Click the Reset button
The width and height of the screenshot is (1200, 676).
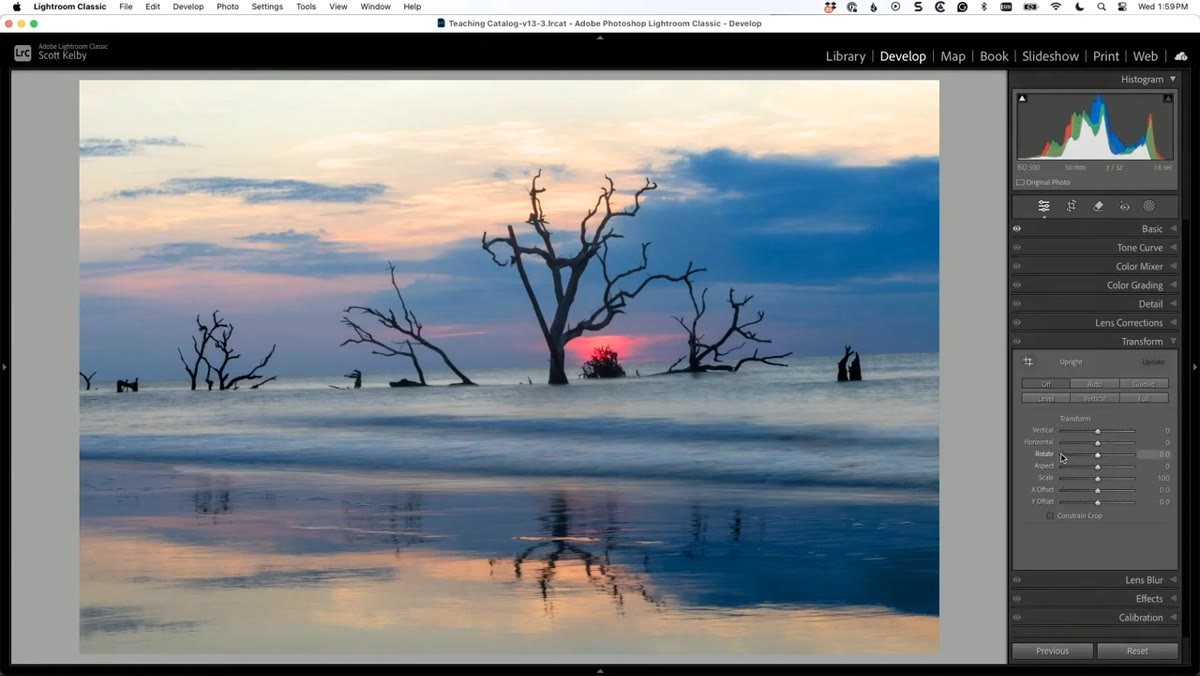click(x=1137, y=651)
